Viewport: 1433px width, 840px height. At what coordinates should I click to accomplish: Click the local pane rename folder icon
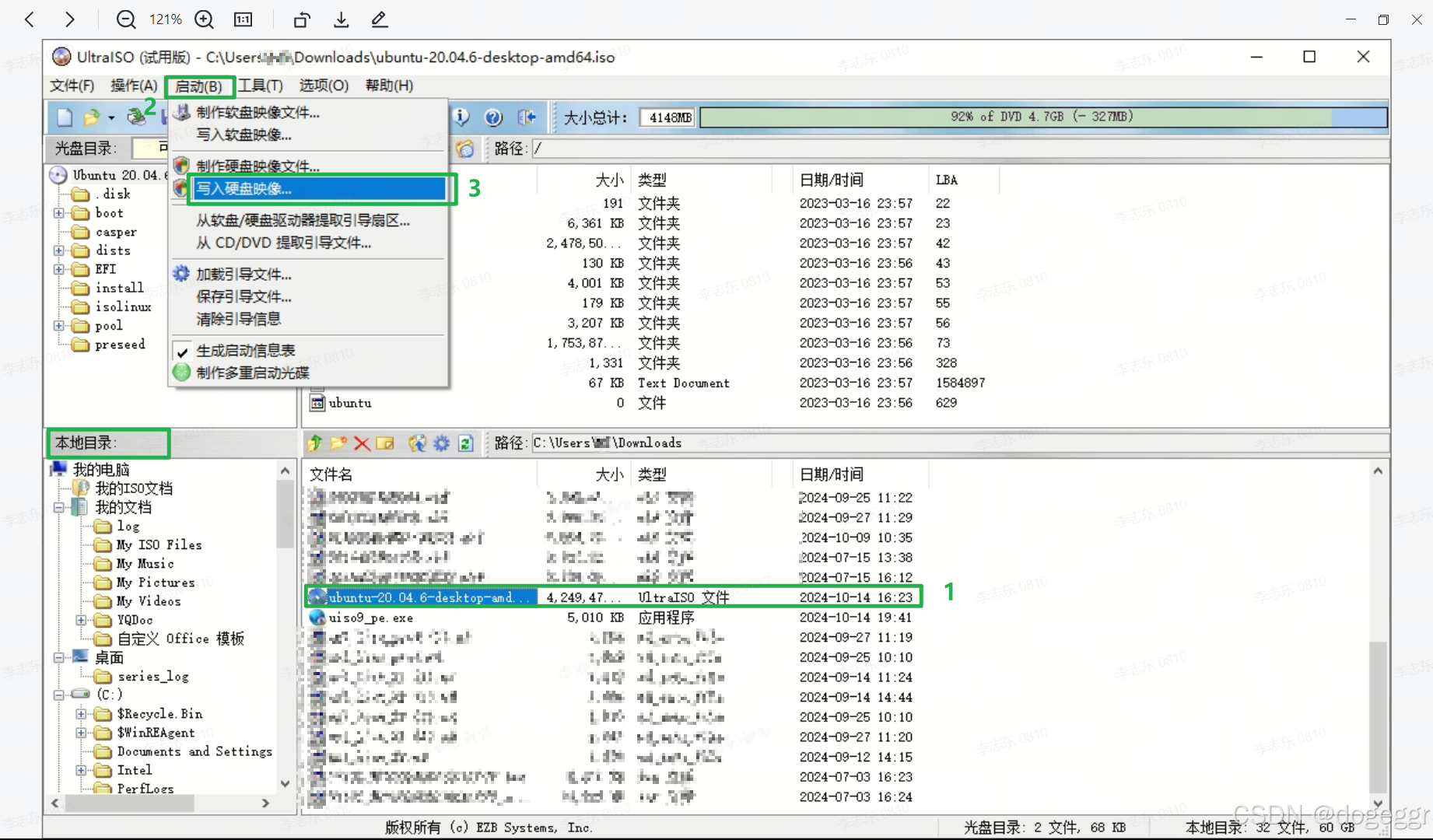[x=385, y=443]
